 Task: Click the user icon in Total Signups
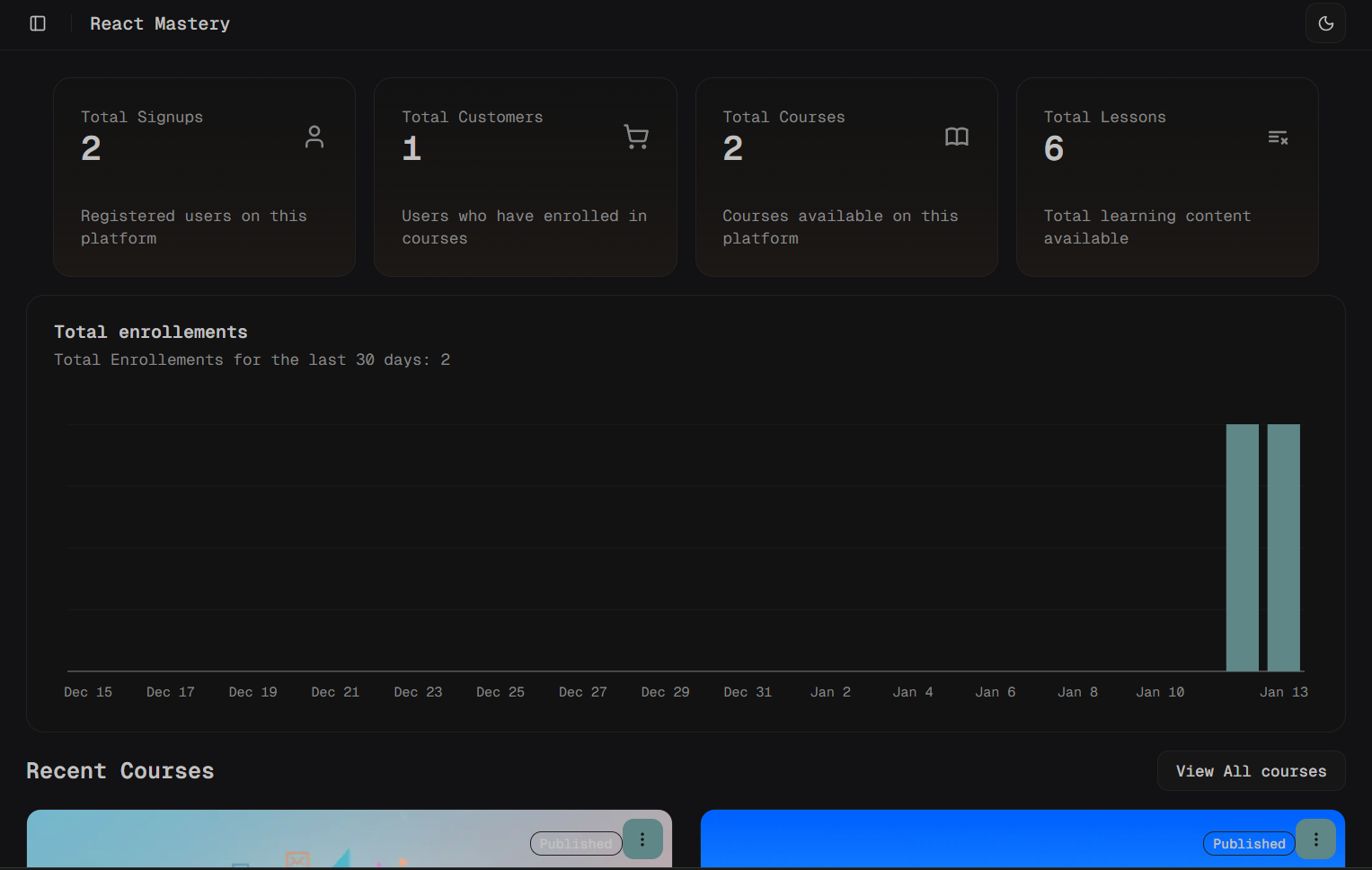pos(314,137)
